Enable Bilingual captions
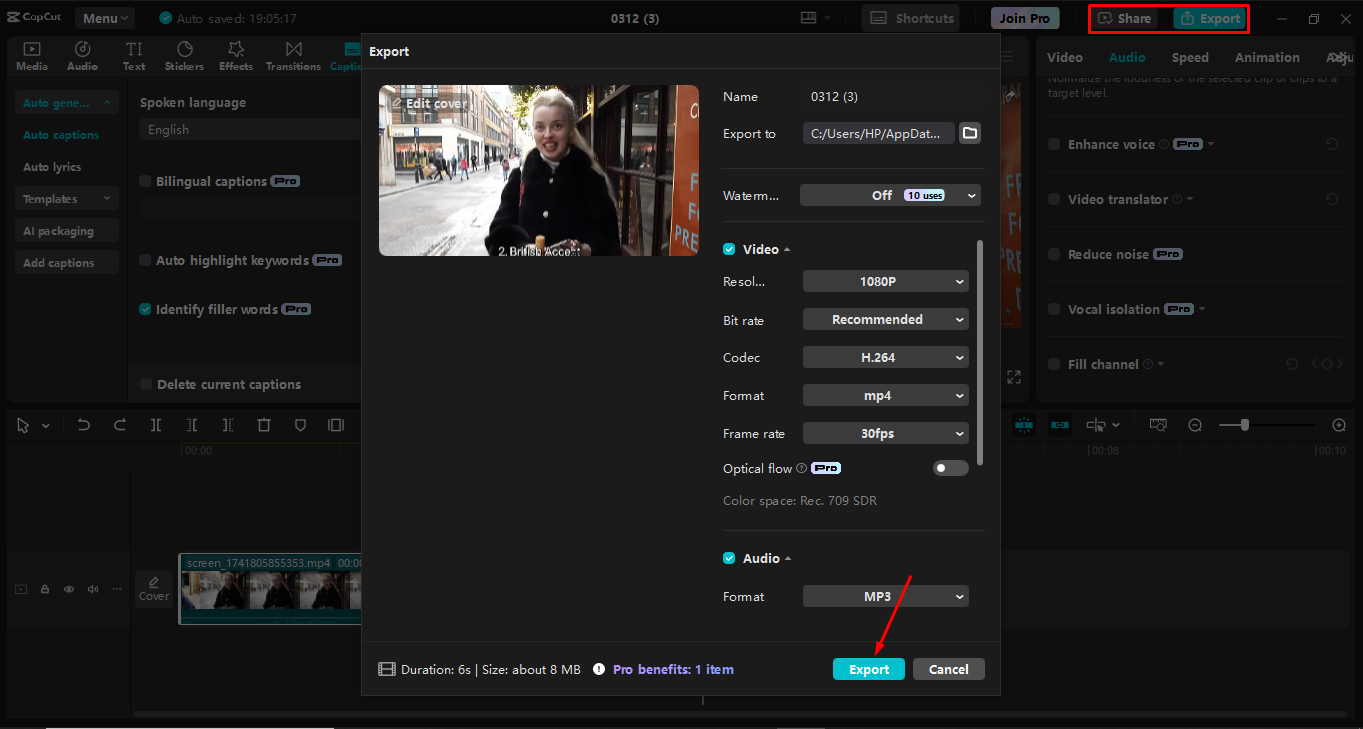1363x729 pixels. click(x=144, y=181)
